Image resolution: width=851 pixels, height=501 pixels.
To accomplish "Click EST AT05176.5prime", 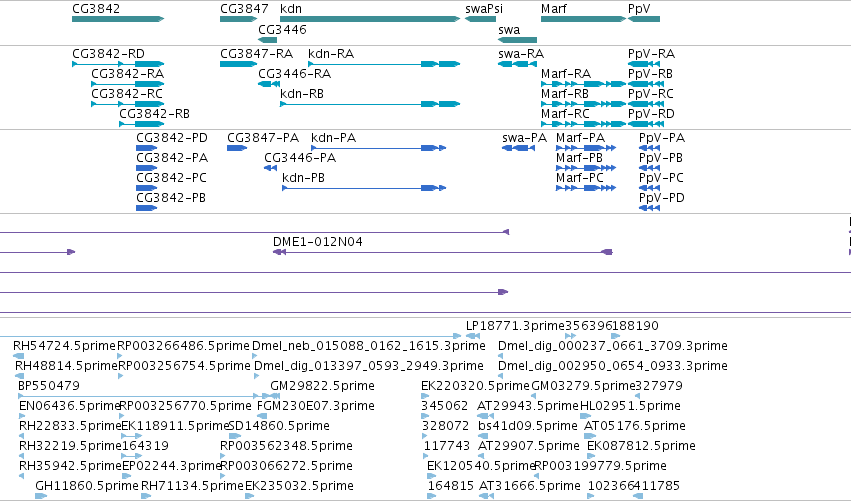I will [590, 436].
